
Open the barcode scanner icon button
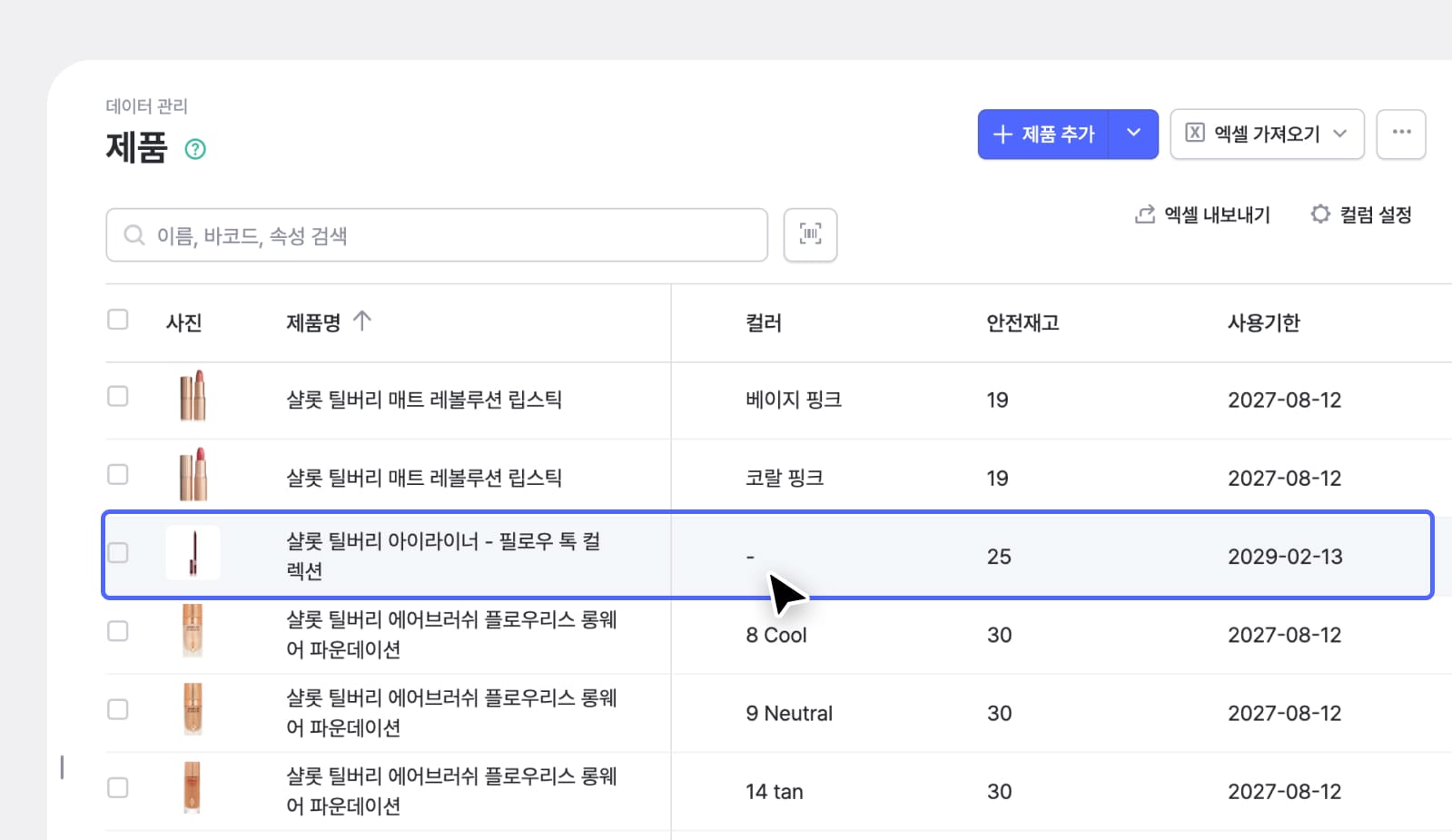(810, 235)
